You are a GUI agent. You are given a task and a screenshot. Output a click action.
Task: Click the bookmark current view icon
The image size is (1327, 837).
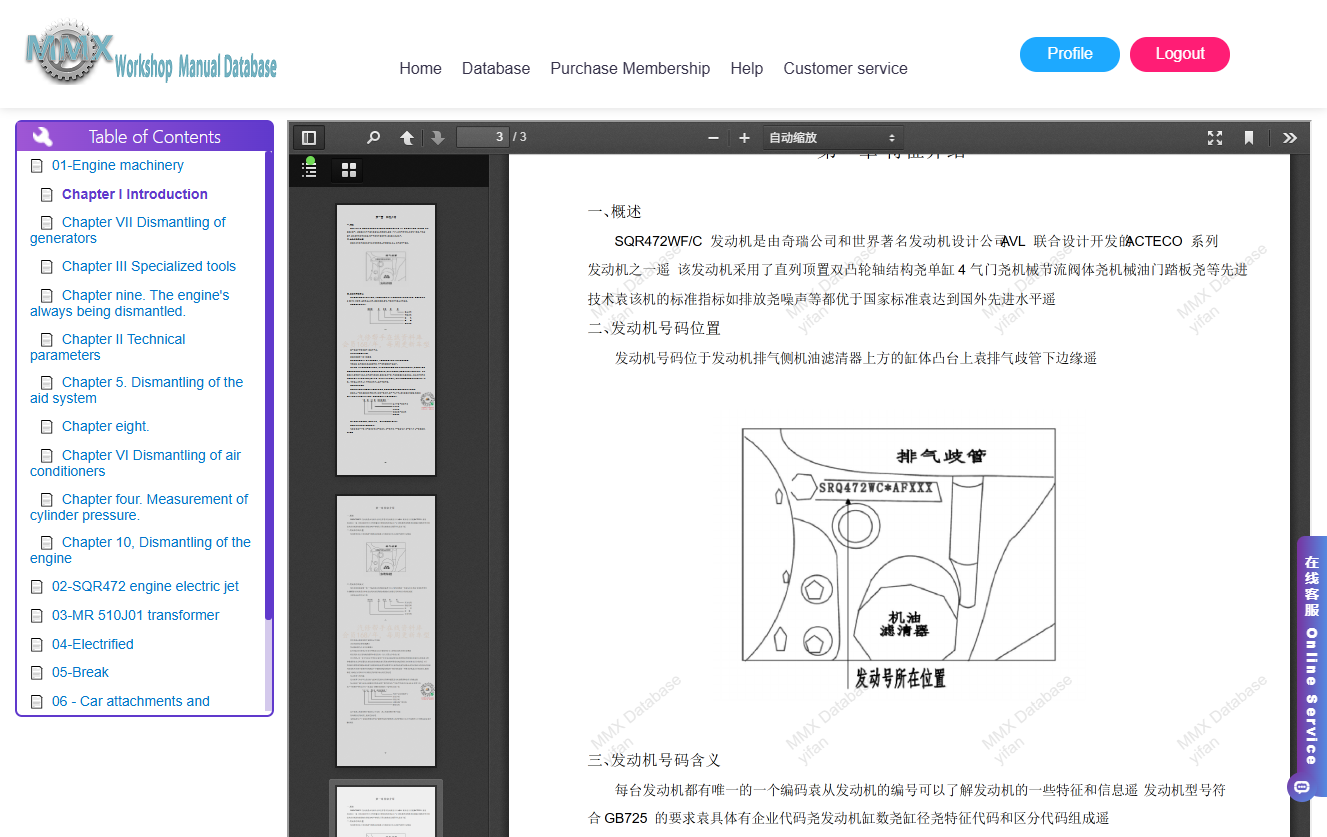point(1249,138)
